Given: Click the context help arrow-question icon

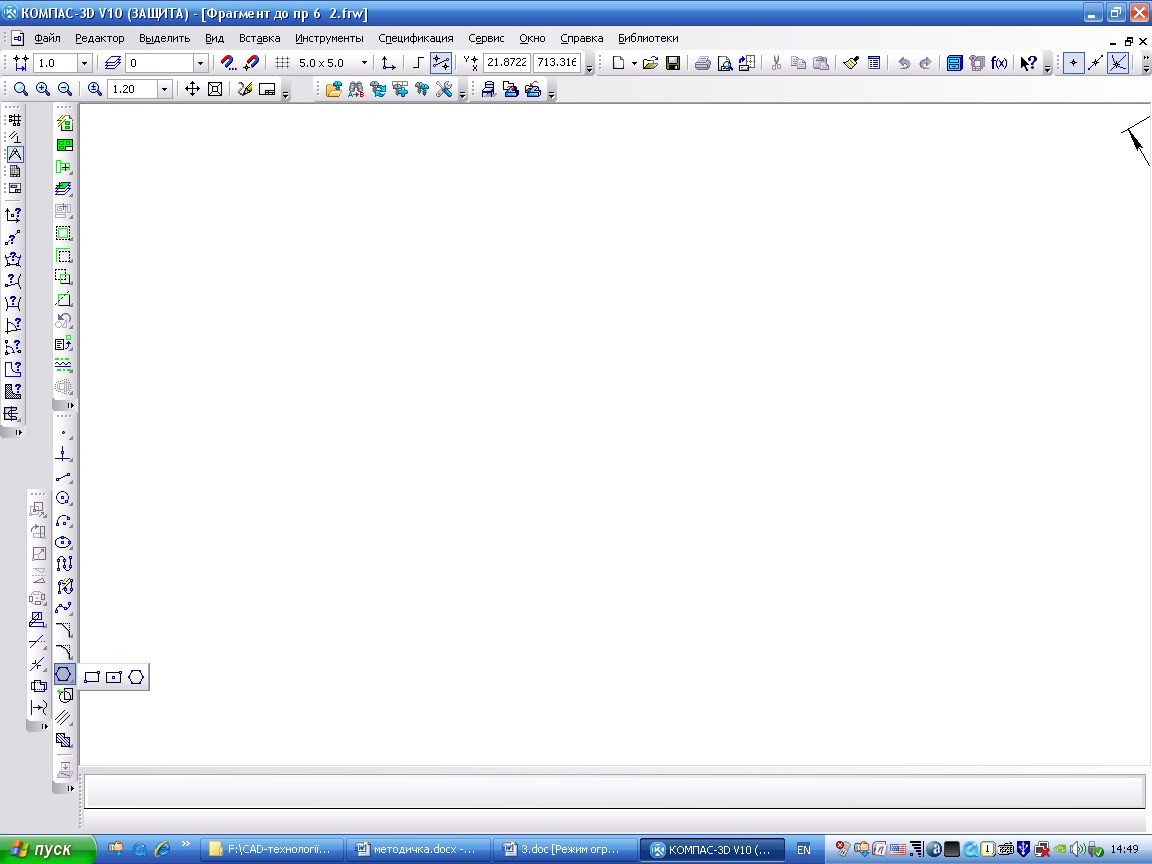Looking at the screenshot, I should [x=1028, y=63].
